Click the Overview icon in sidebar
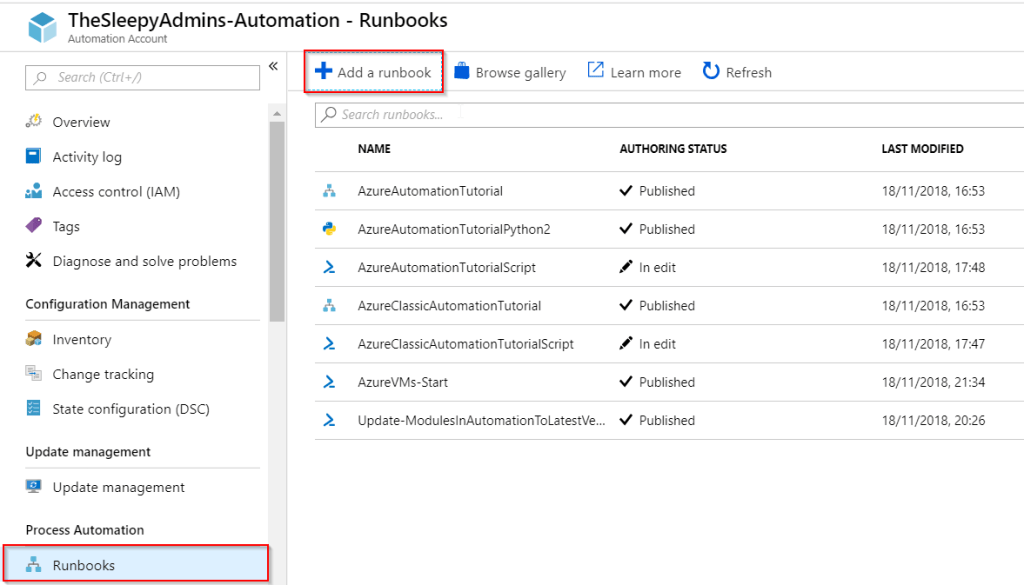The image size is (1024, 585). pos(33,121)
